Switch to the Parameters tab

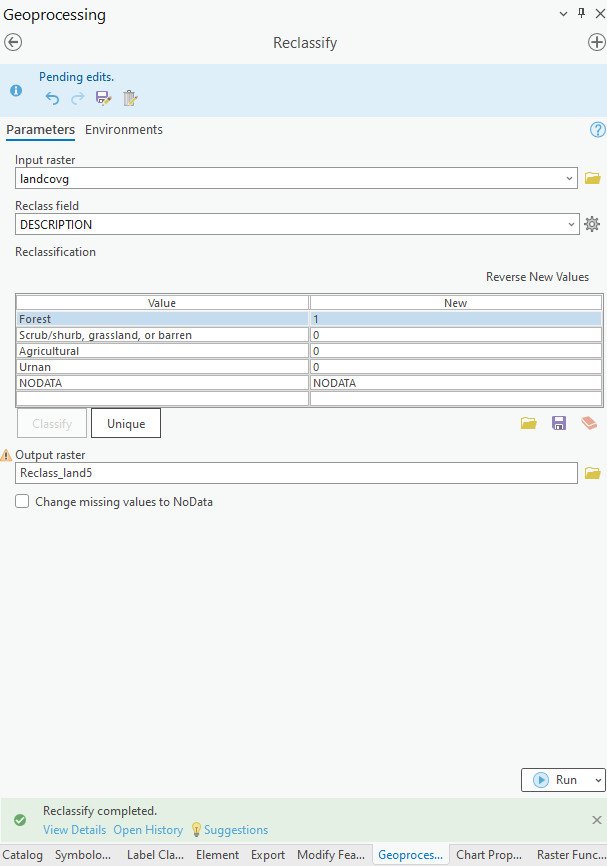(40, 130)
